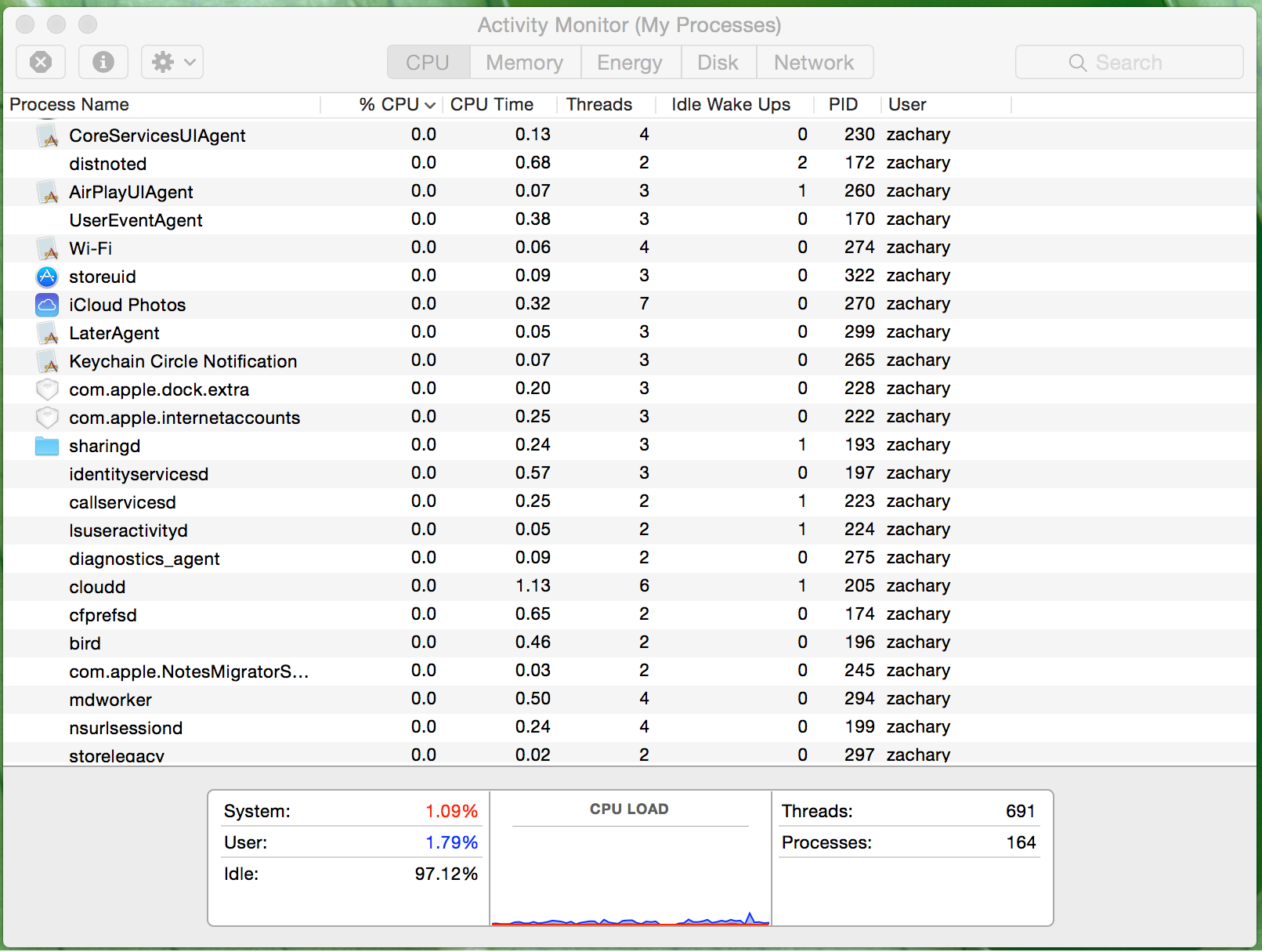This screenshot has width=1262, height=952.
Task: Click the com.apple.internetaccounts shield icon
Action: pos(48,418)
